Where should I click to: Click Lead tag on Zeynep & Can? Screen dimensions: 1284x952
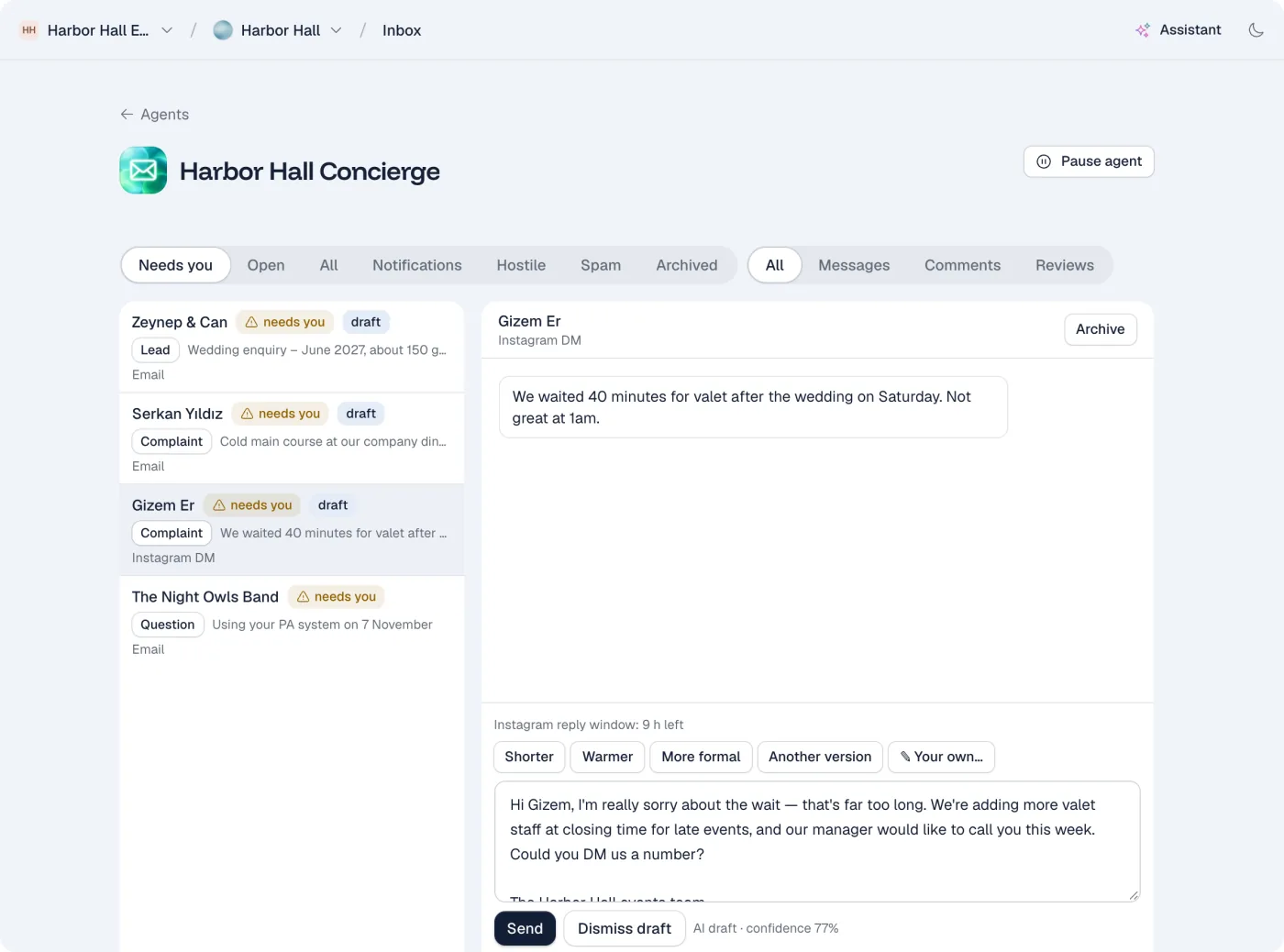(155, 349)
